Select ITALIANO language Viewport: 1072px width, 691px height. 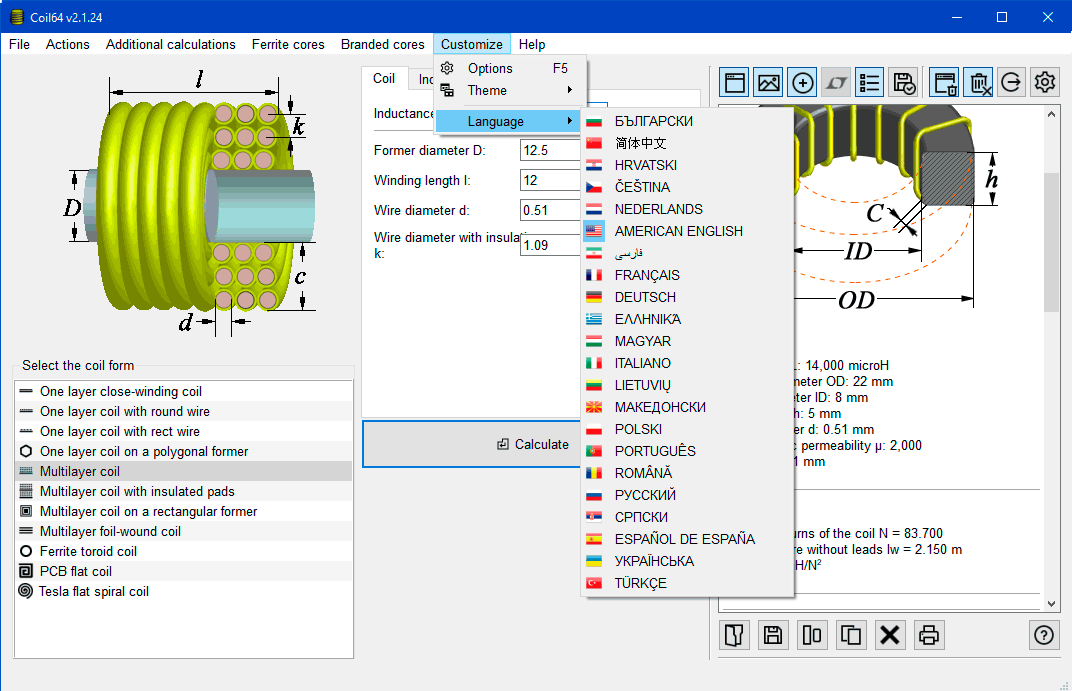[x=687, y=364]
